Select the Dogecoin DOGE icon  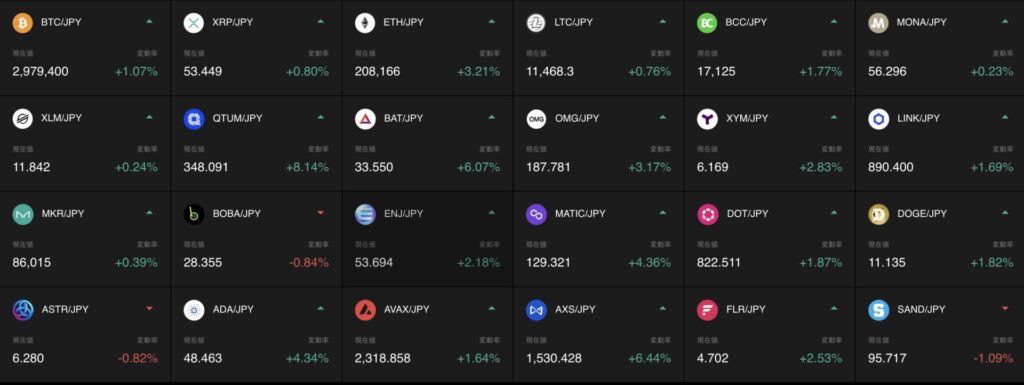tap(878, 214)
